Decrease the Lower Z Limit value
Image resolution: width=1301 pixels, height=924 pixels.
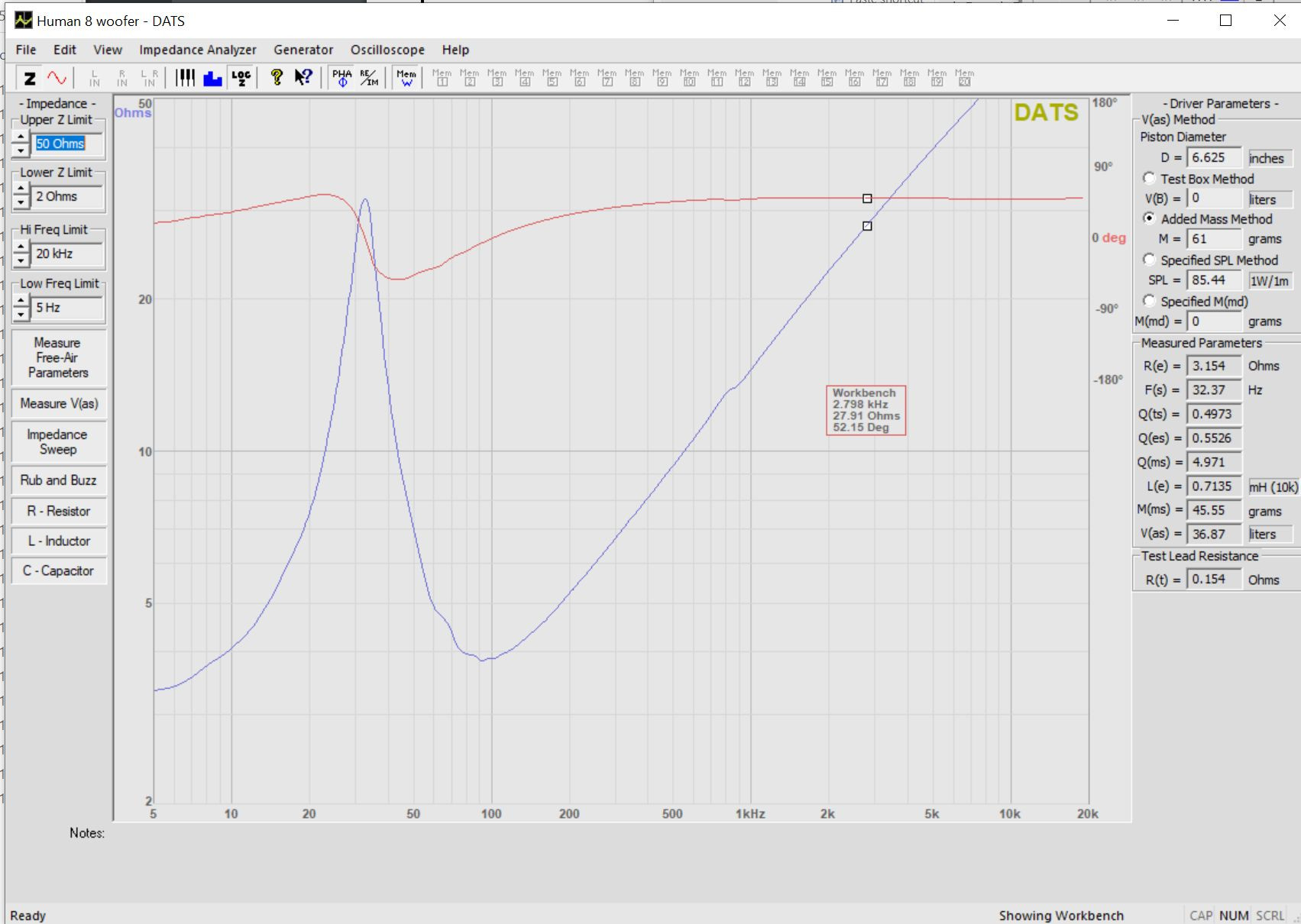(21, 203)
